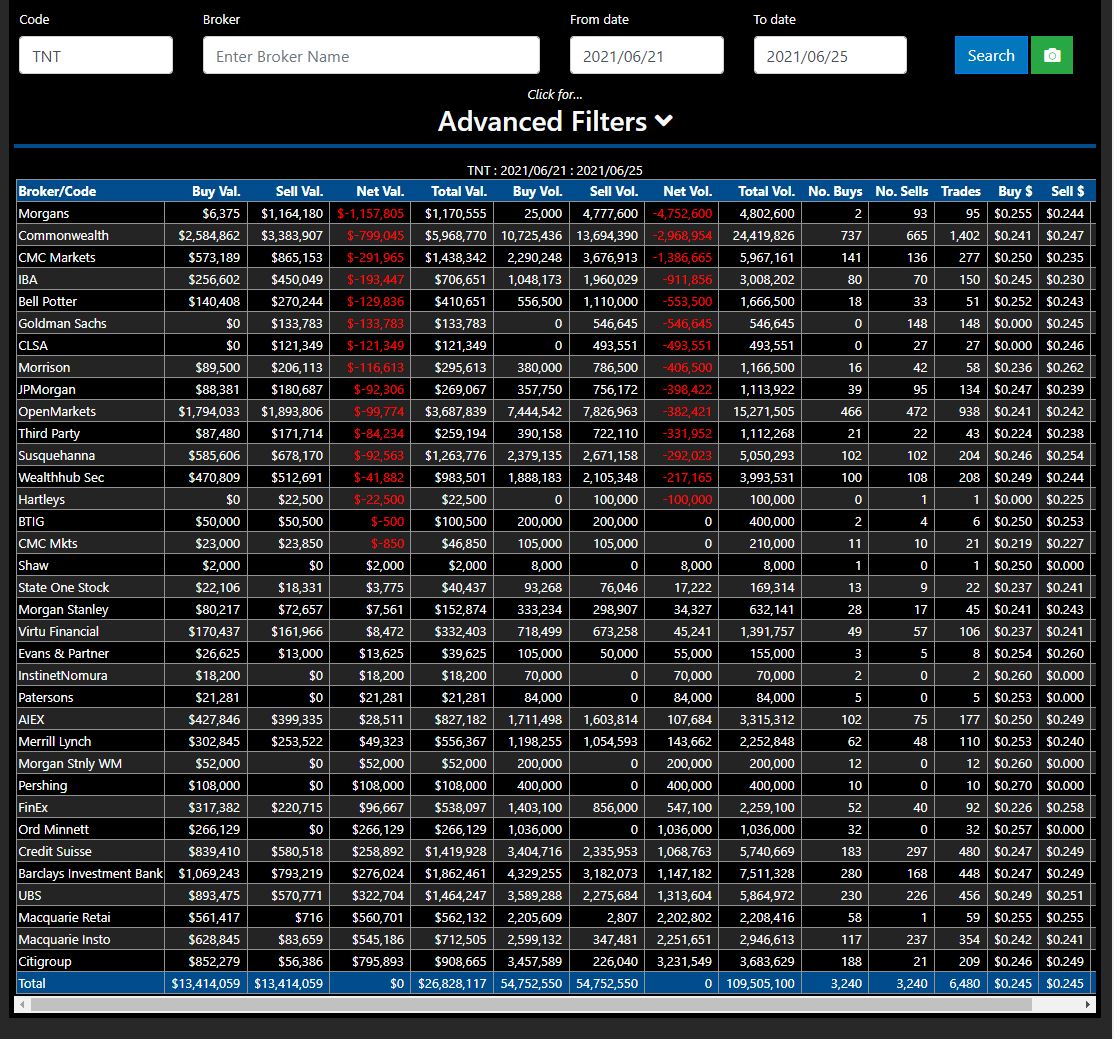Sort by Trades column header
This screenshot has height=1039, width=1114.
pyautogui.click(x=961, y=191)
